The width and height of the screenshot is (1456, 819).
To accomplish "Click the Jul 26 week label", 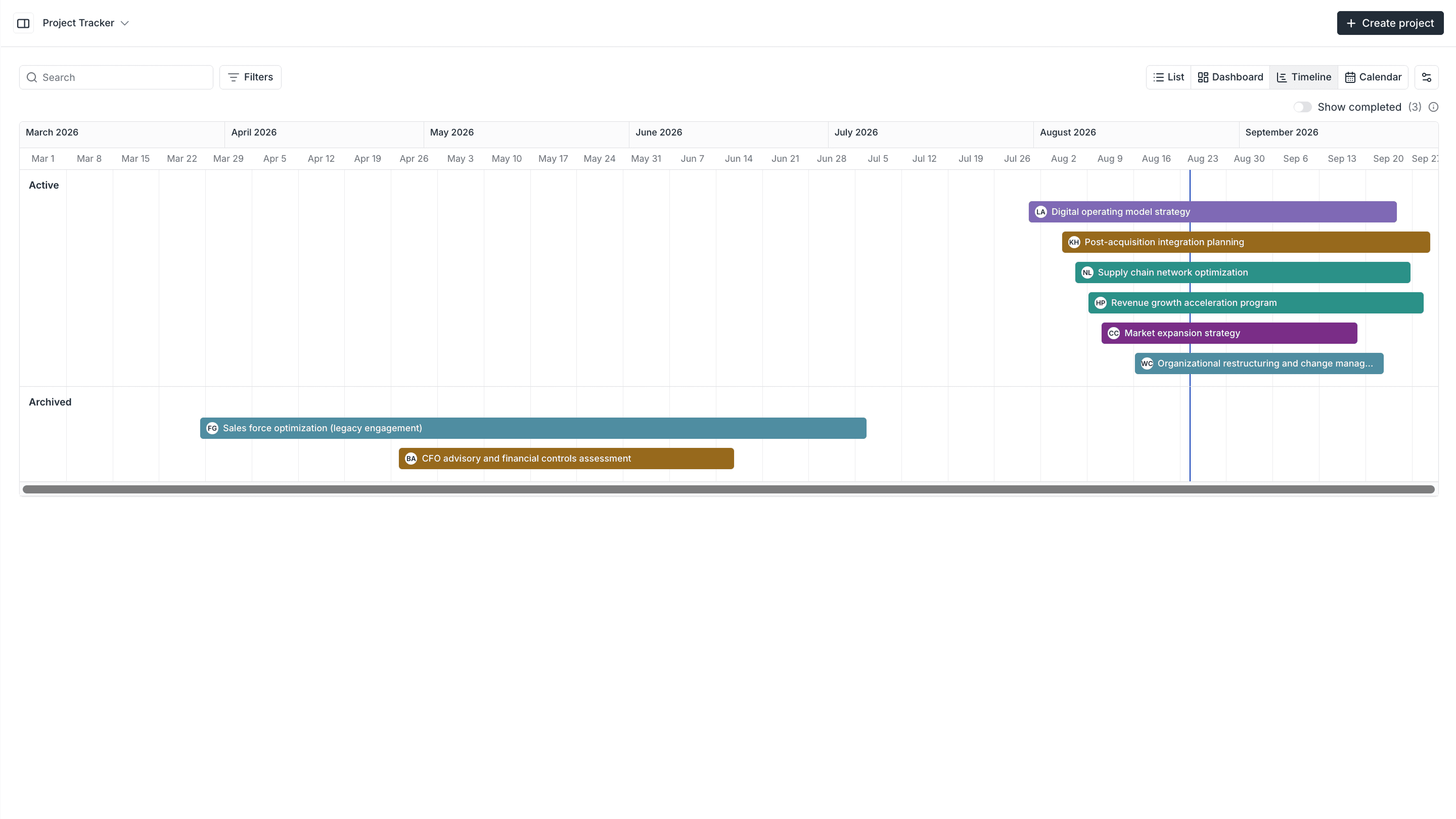I will [1017, 159].
